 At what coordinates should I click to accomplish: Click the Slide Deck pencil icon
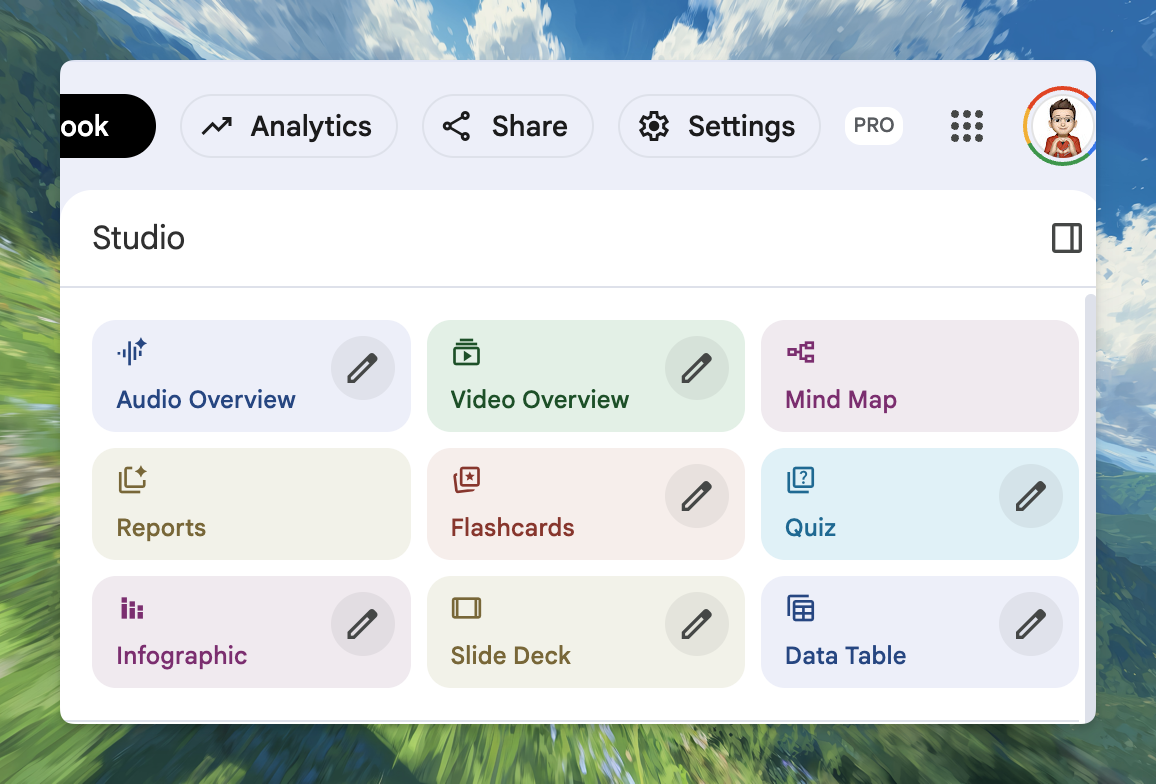pyautogui.click(x=696, y=624)
